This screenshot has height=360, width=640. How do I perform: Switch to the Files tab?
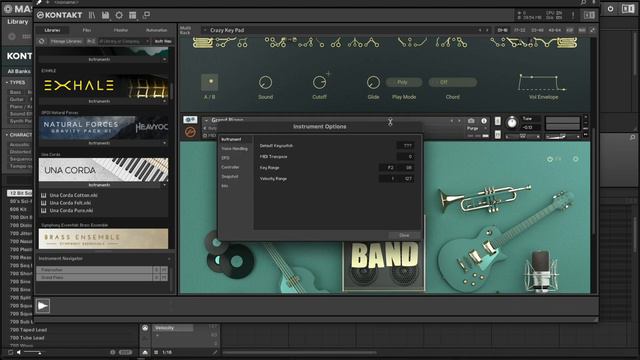(x=87, y=30)
